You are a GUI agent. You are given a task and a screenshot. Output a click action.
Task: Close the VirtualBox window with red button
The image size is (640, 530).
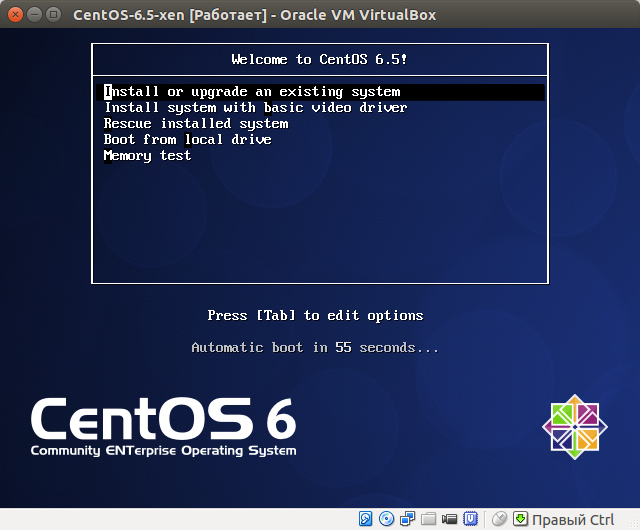[x=15, y=15]
